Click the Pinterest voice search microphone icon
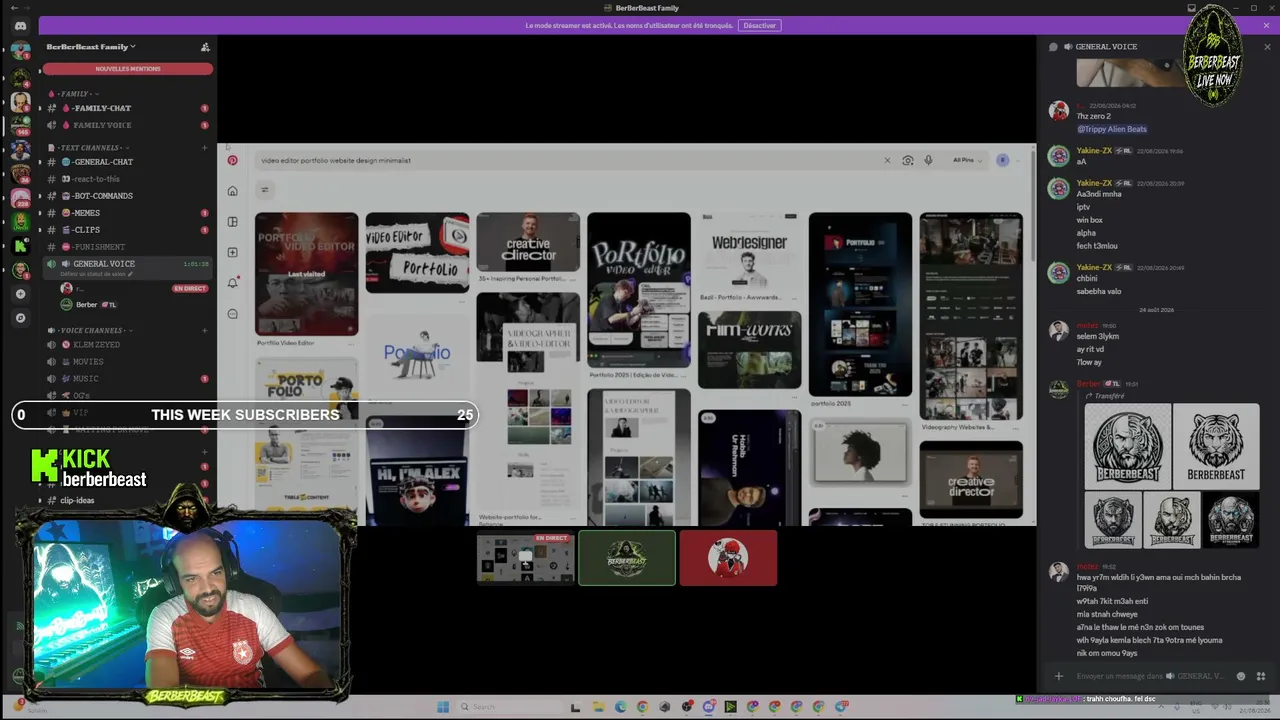Viewport: 1280px width, 720px height. (928, 160)
